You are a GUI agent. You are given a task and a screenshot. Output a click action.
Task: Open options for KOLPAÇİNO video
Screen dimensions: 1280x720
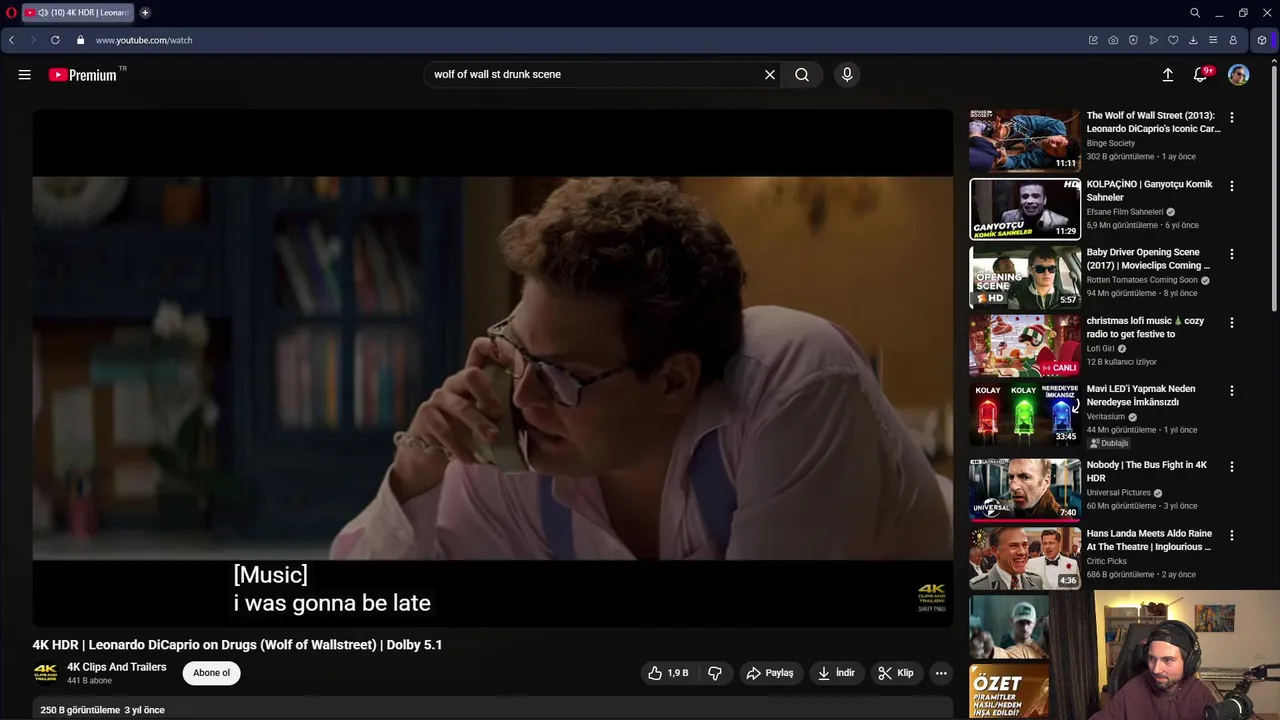(1231, 186)
